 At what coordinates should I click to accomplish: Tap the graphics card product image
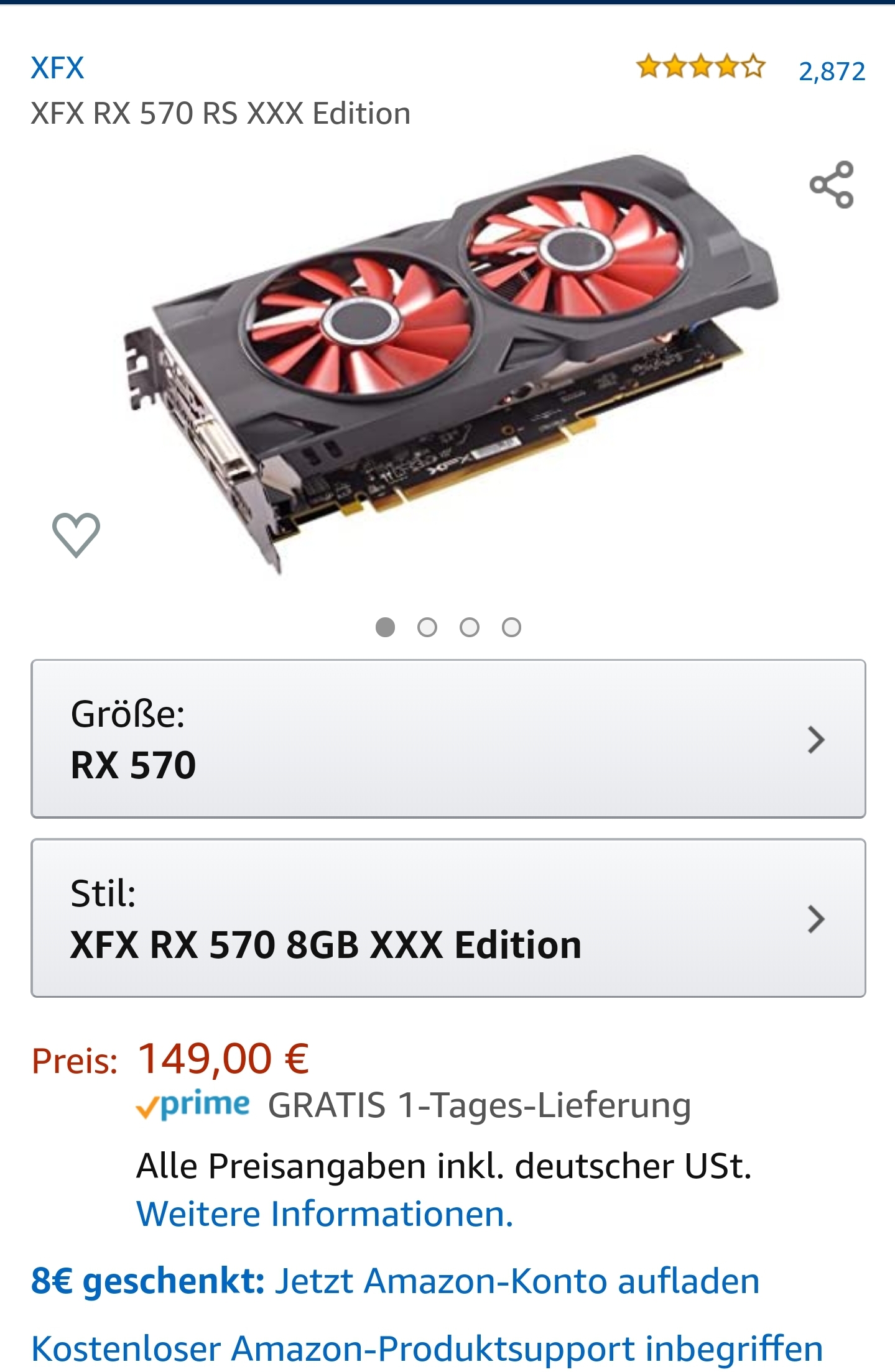point(450,364)
